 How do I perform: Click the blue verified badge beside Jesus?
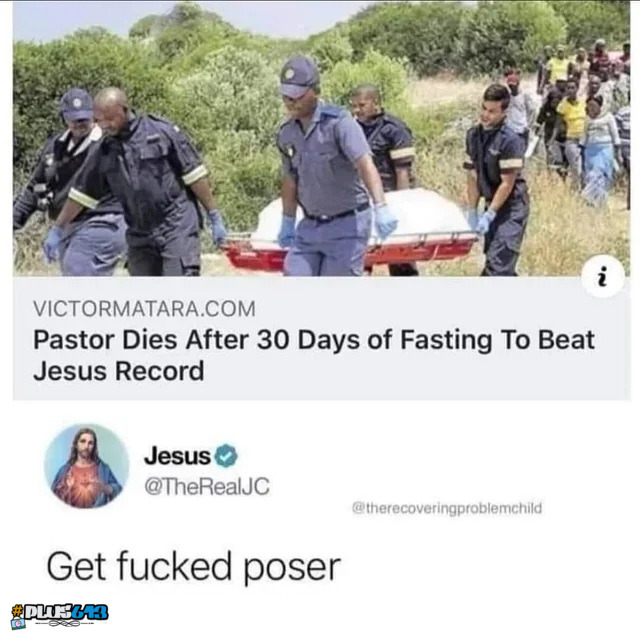click(226, 456)
